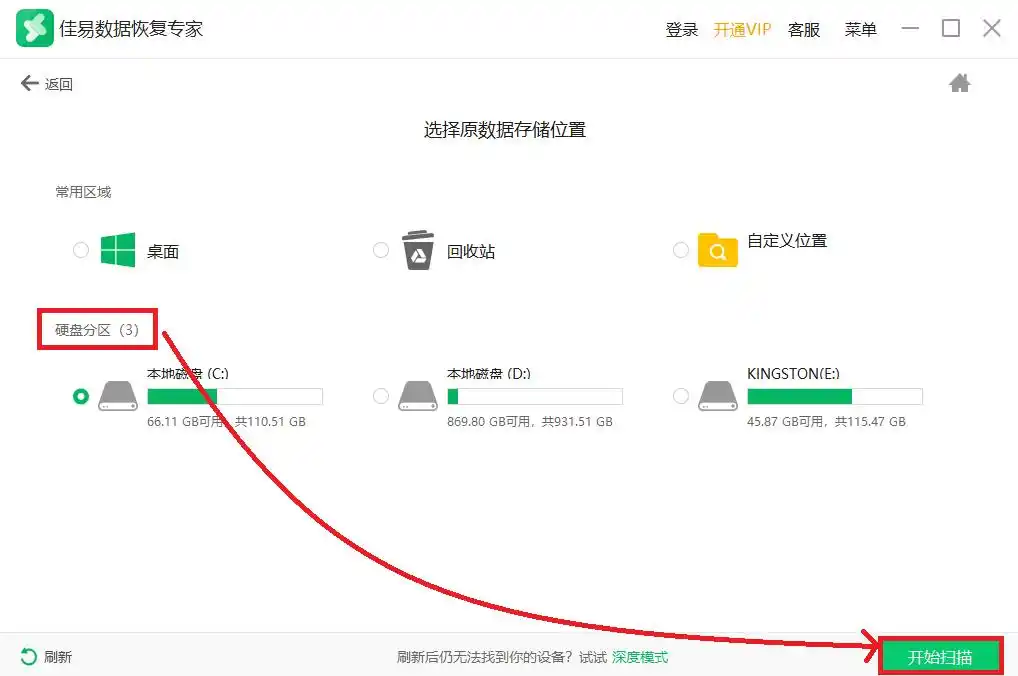Click the yellow custom location folder icon
The height and width of the screenshot is (676, 1018).
[717, 251]
